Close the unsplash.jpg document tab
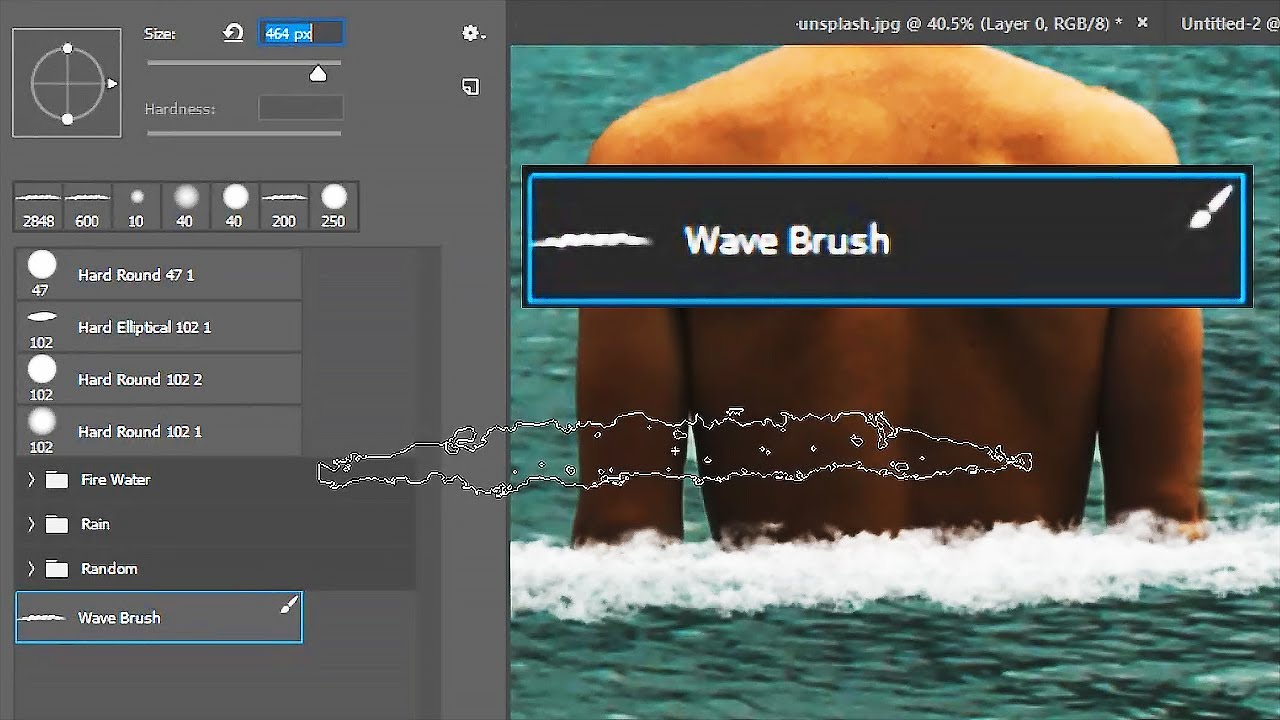Screen dimensions: 1280x720 pyautogui.click(x=1143, y=23)
